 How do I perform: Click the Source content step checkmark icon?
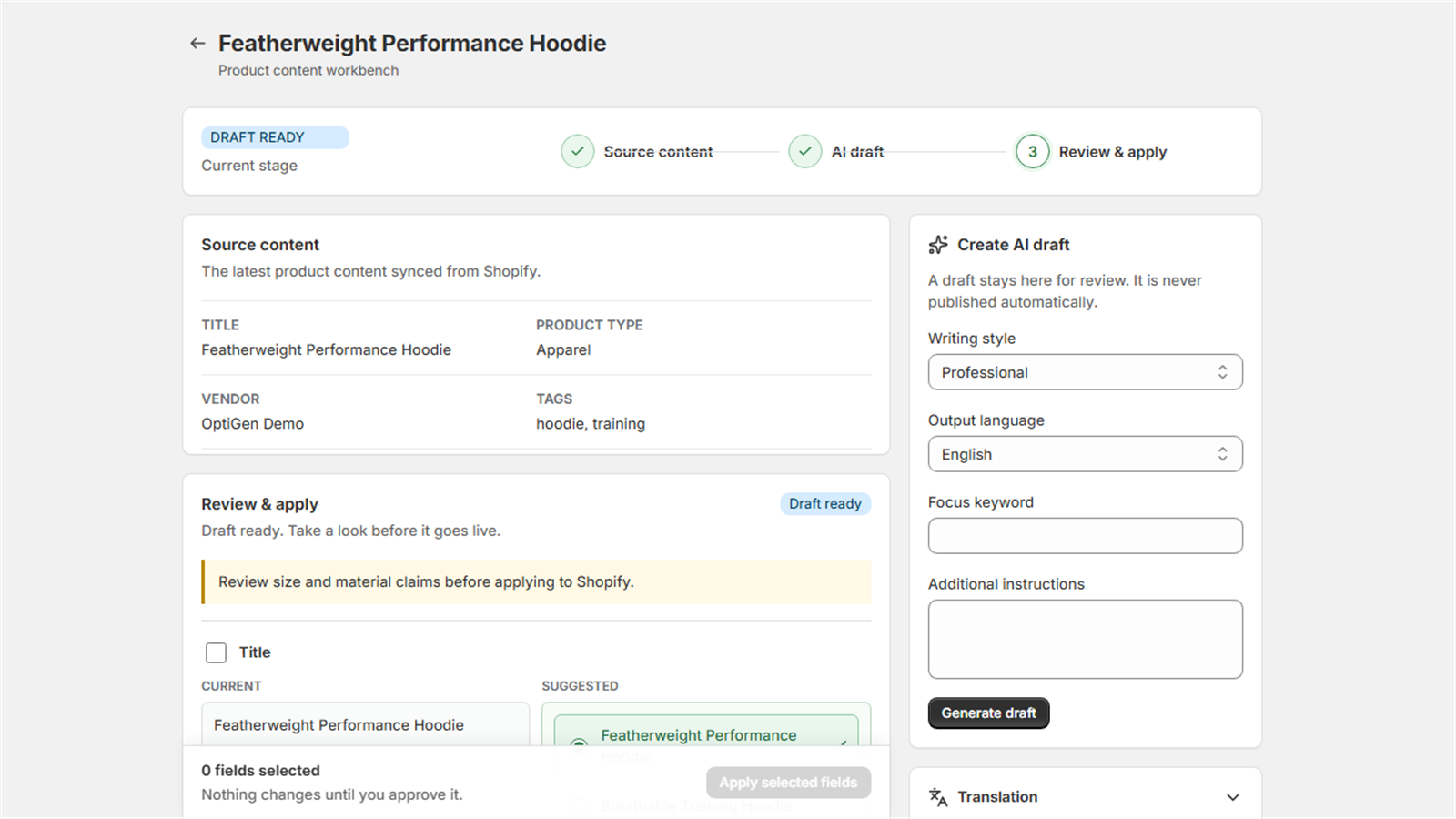578,152
